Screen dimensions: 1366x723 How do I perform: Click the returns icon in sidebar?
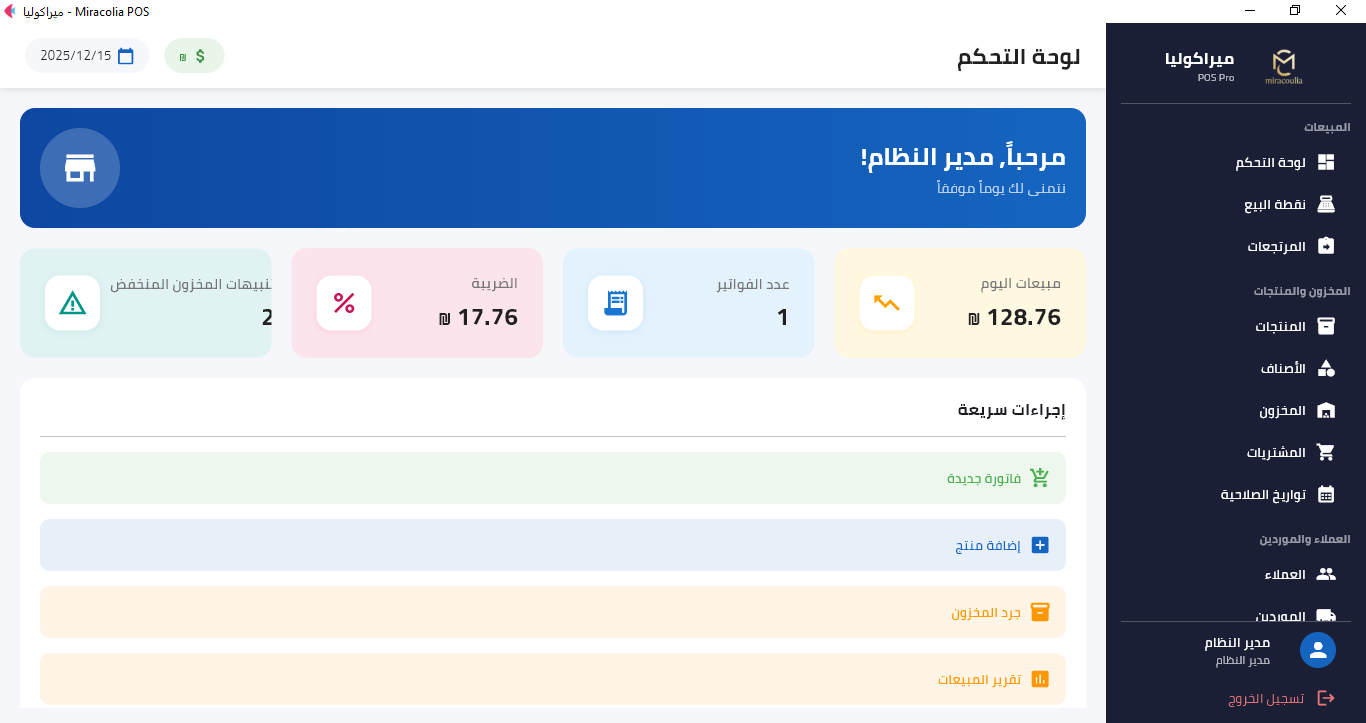coord(1326,246)
